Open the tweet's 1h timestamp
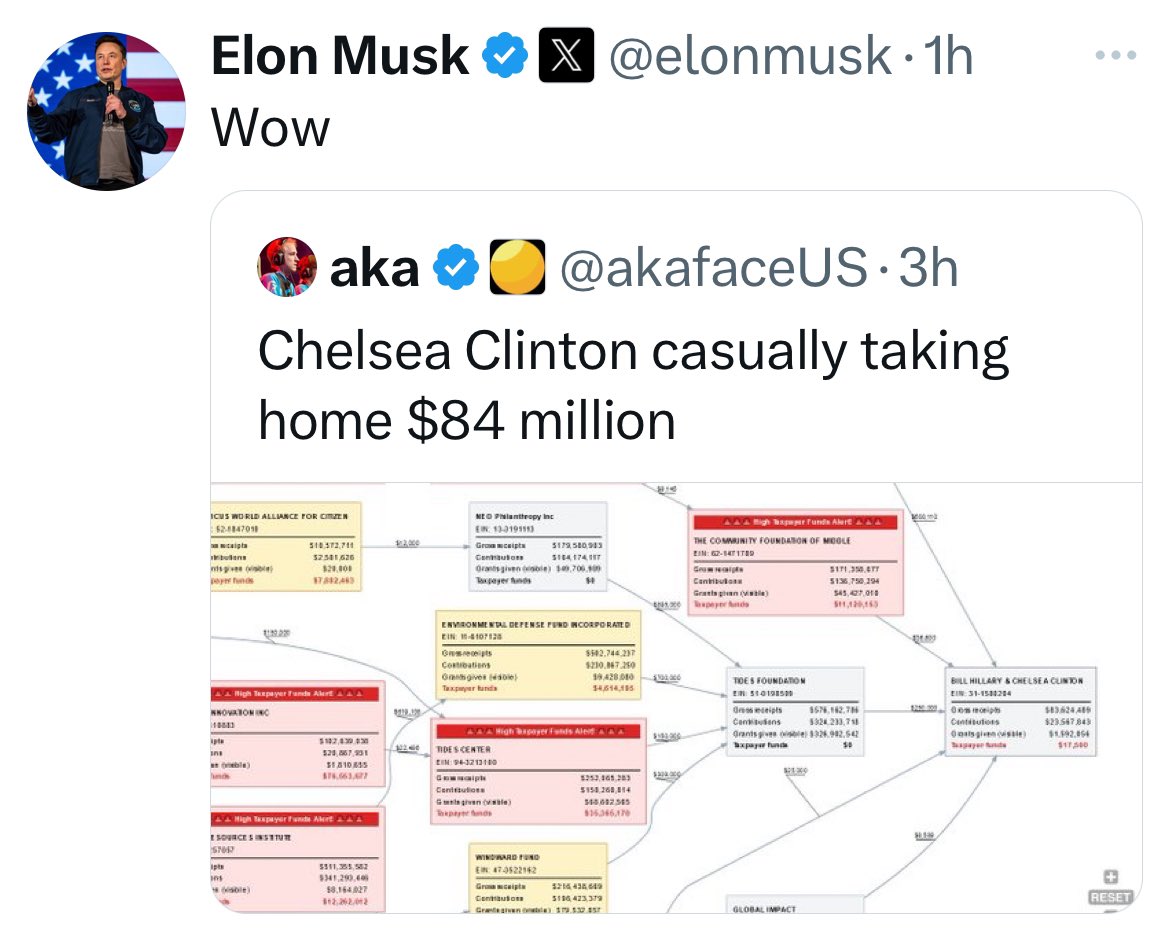Viewport: 1170px width, 941px height. coord(948,56)
